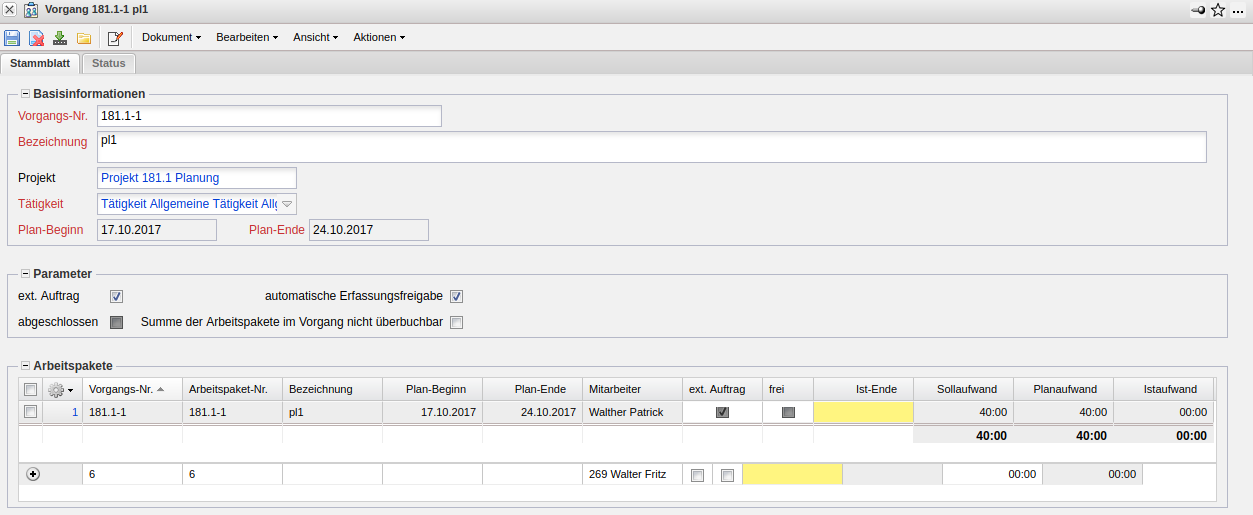The height and width of the screenshot is (515, 1253).
Task: Click the green download arrow icon
Action: (60, 38)
